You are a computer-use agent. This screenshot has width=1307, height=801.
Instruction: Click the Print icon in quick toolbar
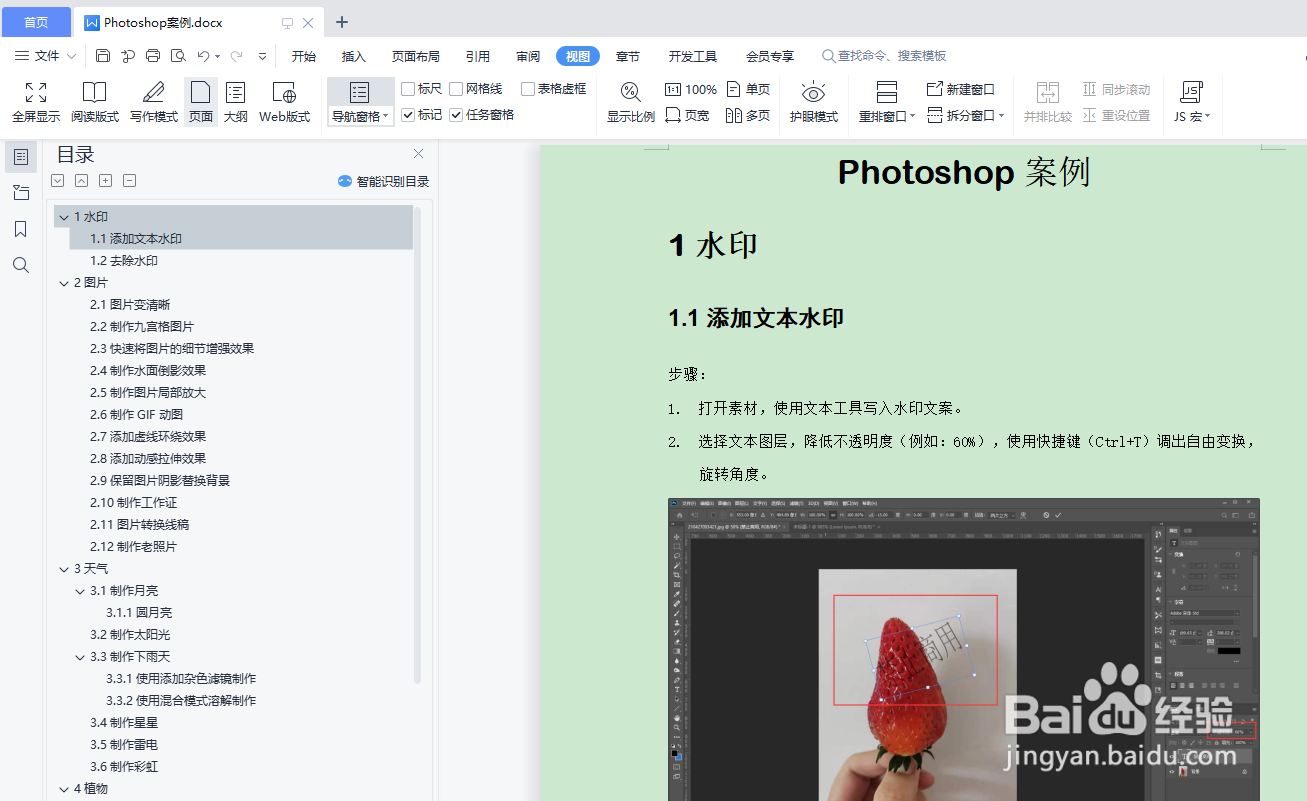153,56
